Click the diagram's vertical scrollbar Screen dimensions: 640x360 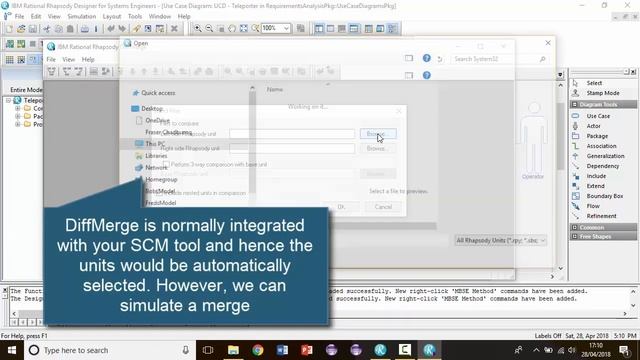point(560,176)
